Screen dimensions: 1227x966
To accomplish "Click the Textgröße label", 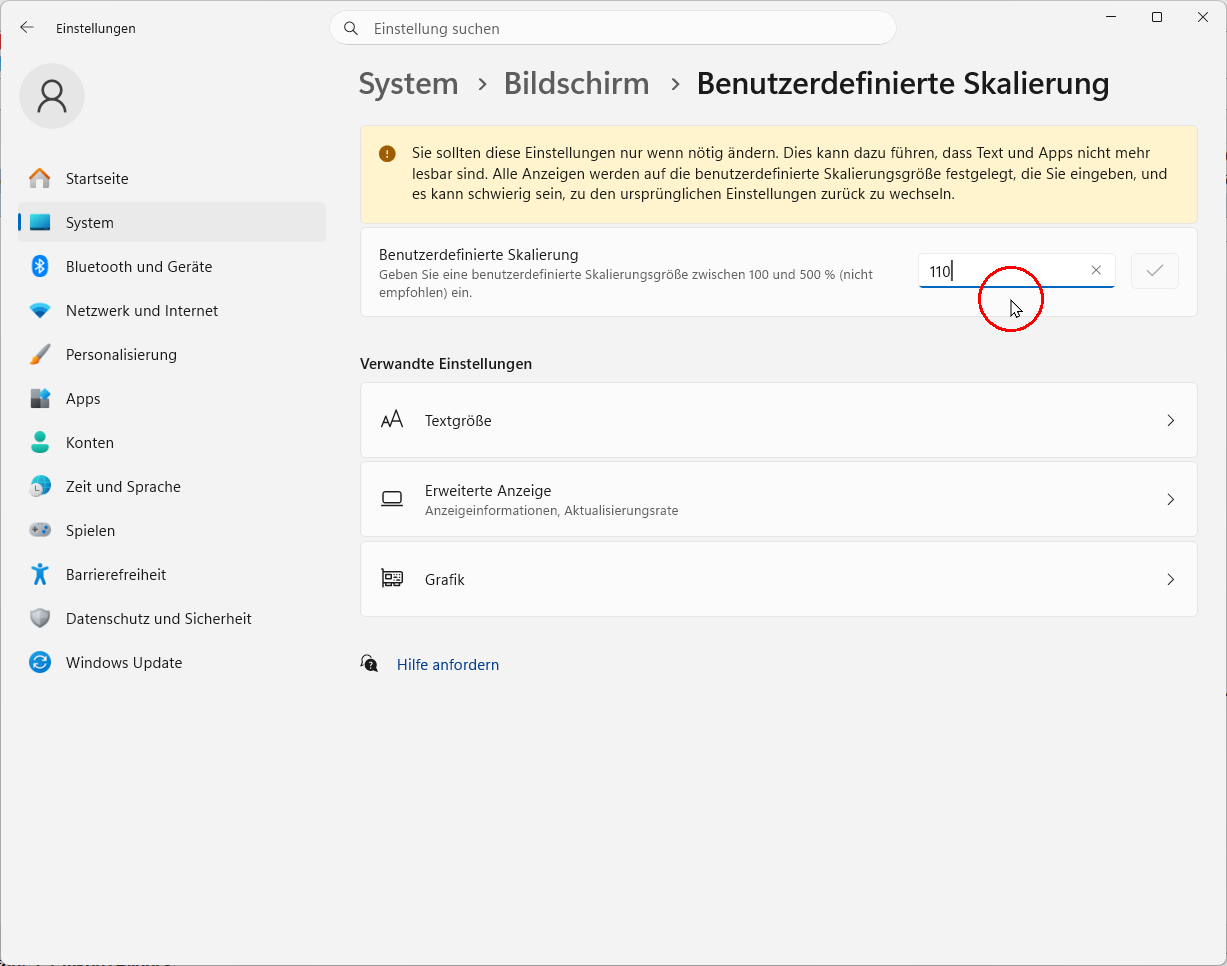I will click(458, 421).
